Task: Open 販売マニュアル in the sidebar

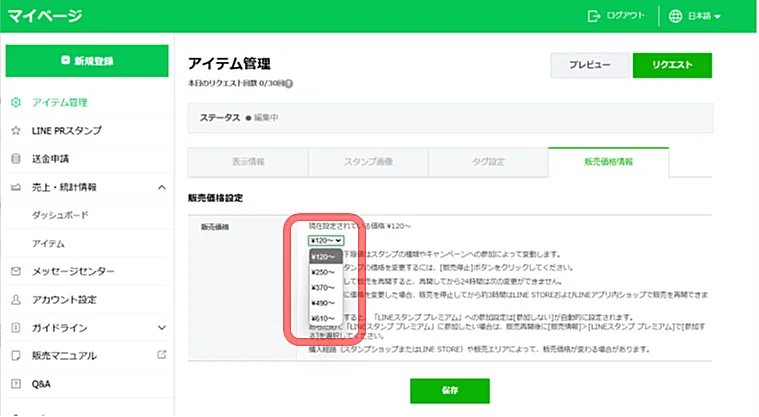Action: (x=64, y=355)
